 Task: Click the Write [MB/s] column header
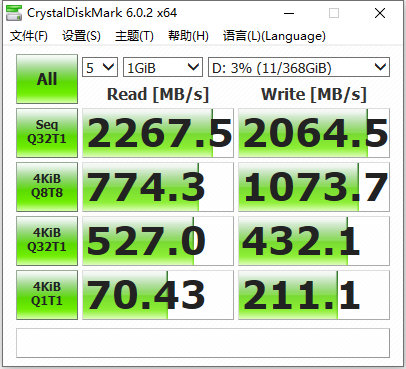(x=314, y=94)
